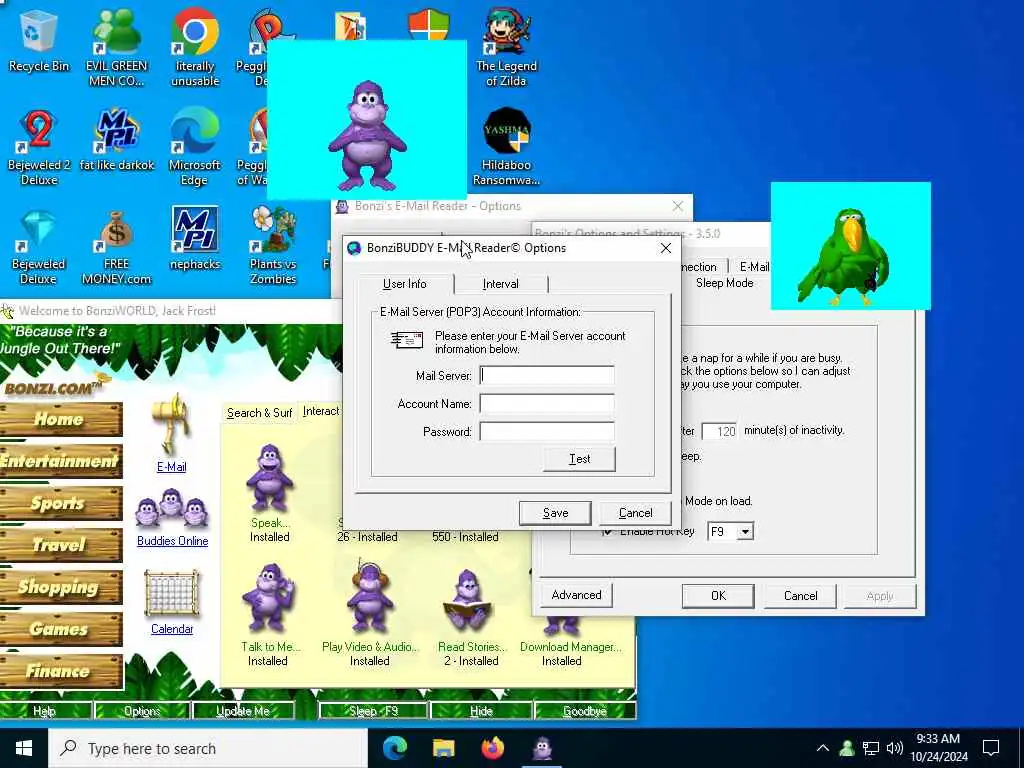The image size is (1024, 768).
Task: Open the Finance section sign
Action: coord(61,671)
